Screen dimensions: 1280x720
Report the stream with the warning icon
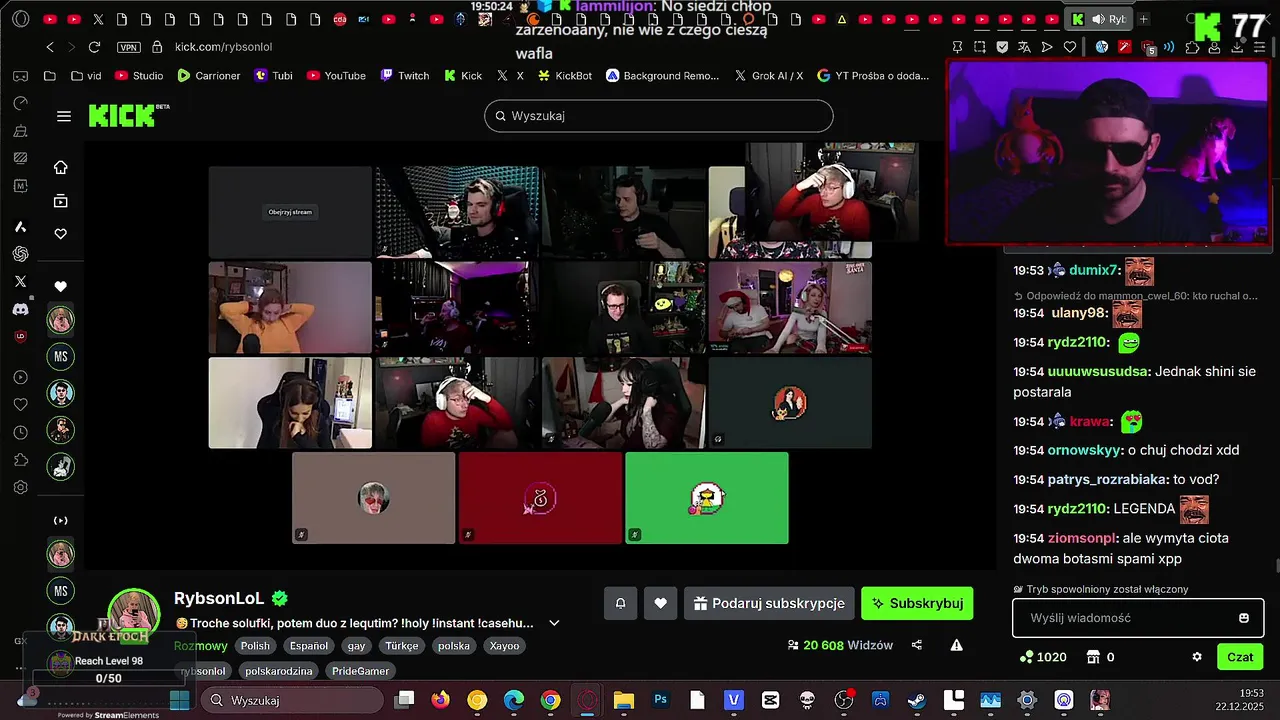957,645
